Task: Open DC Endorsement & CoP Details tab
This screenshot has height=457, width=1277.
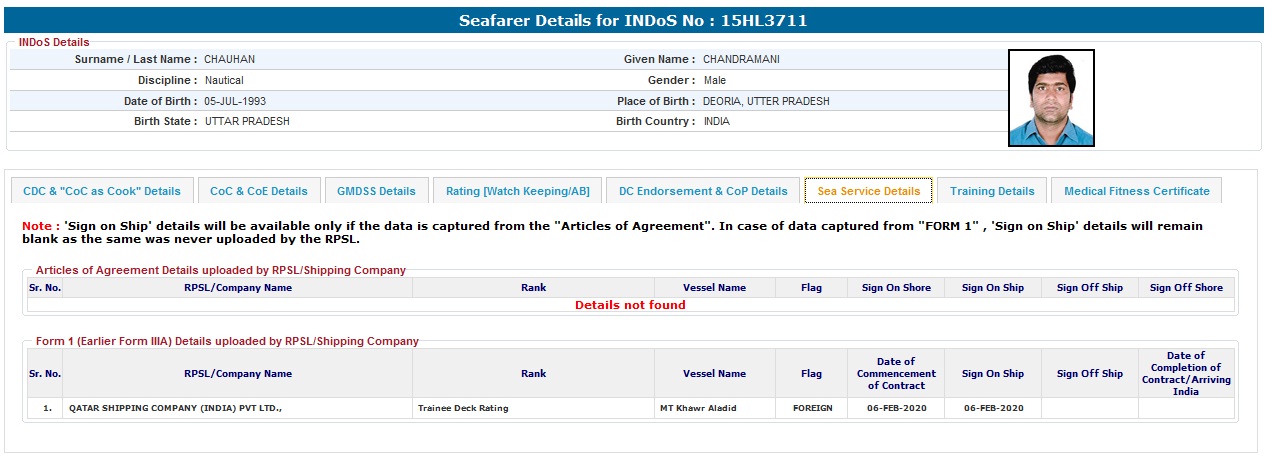Action: point(703,191)
